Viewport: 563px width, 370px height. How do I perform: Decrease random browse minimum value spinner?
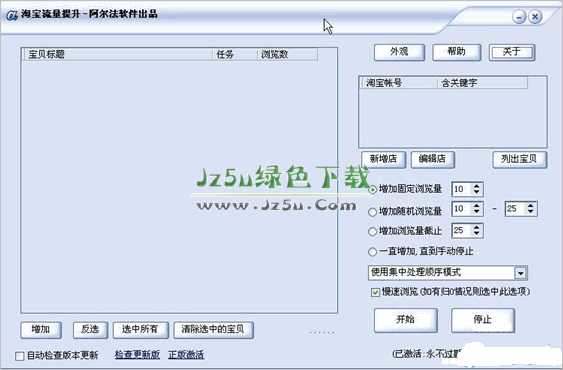coord(476,212)
